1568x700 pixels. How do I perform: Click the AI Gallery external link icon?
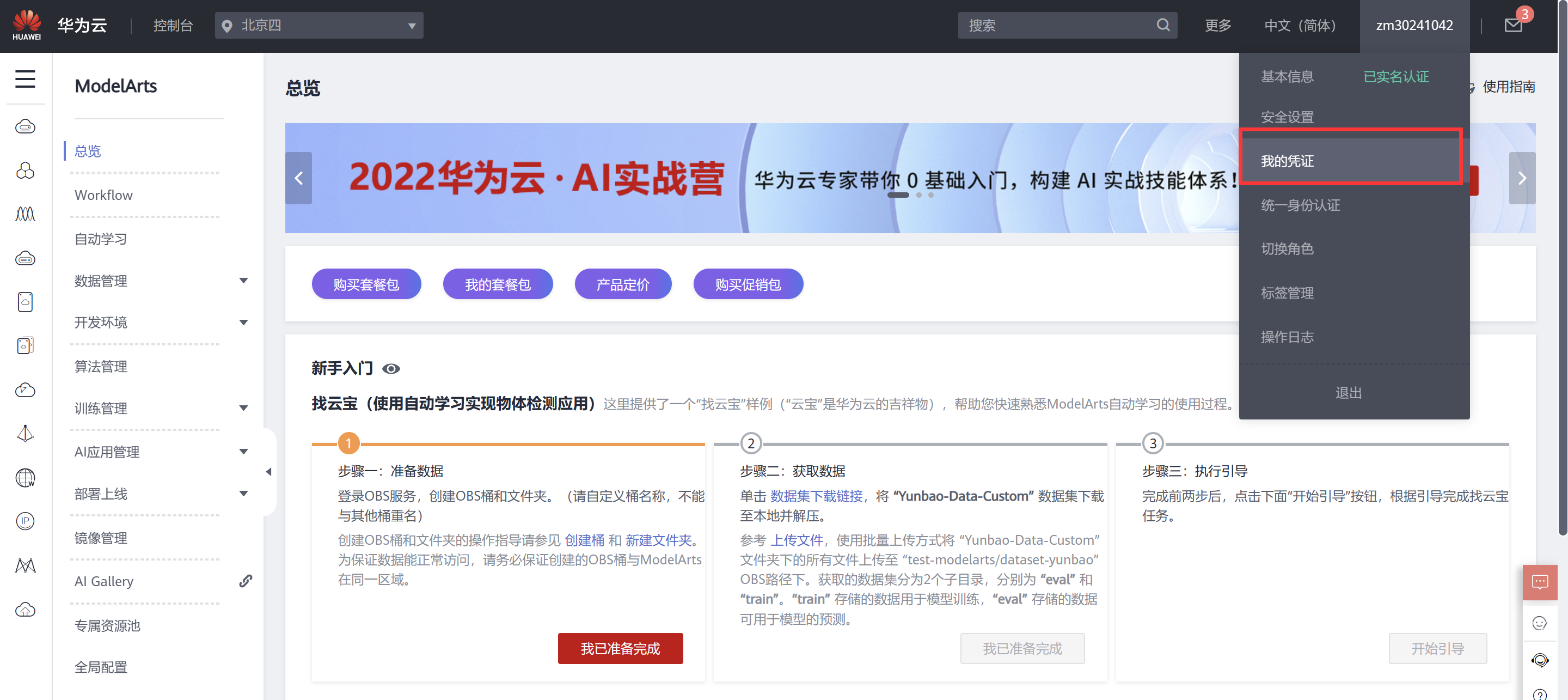click(x=246, y=581)
